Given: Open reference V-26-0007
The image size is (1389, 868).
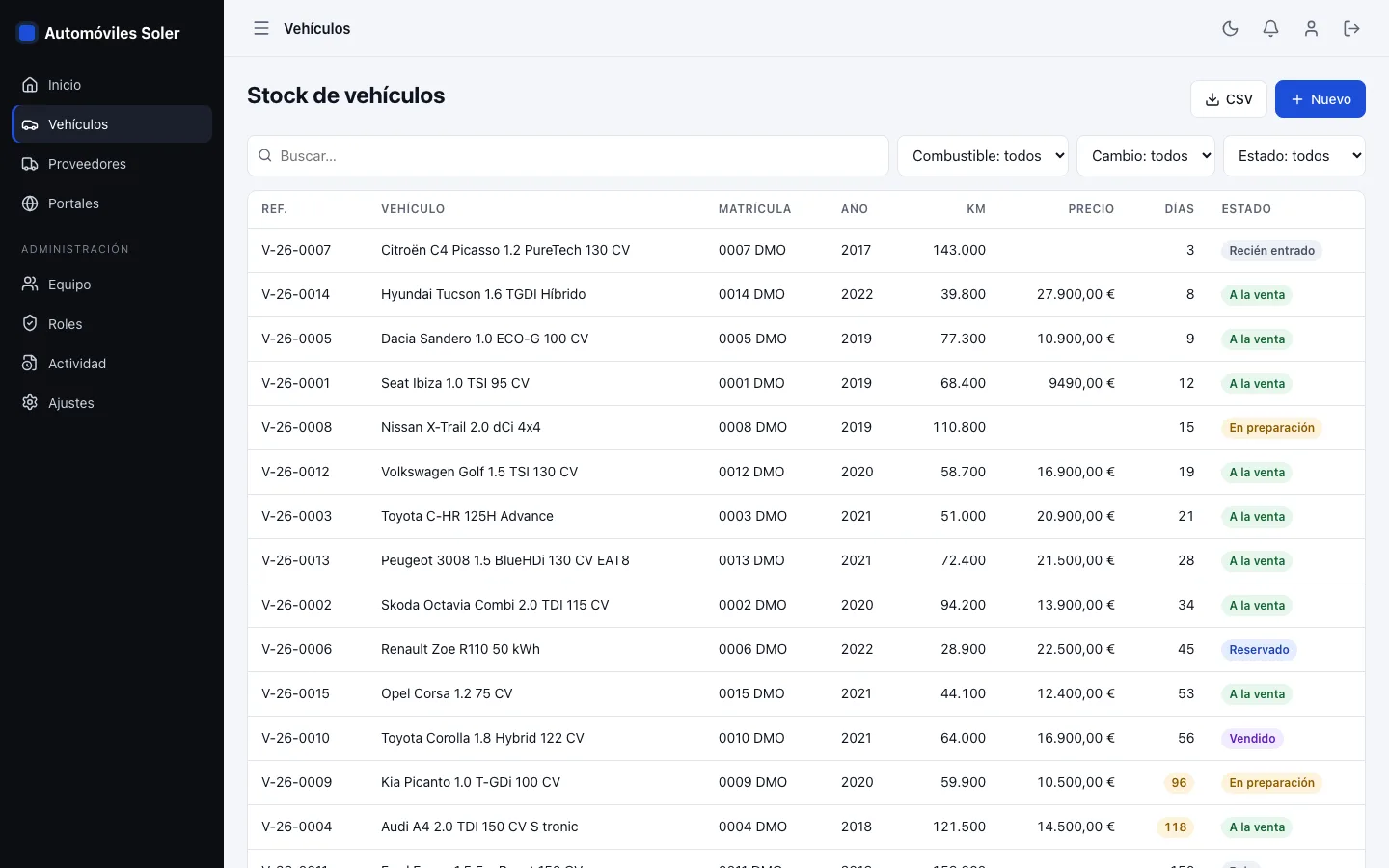Looking at the screenshot, I should (x=296, y=250).
